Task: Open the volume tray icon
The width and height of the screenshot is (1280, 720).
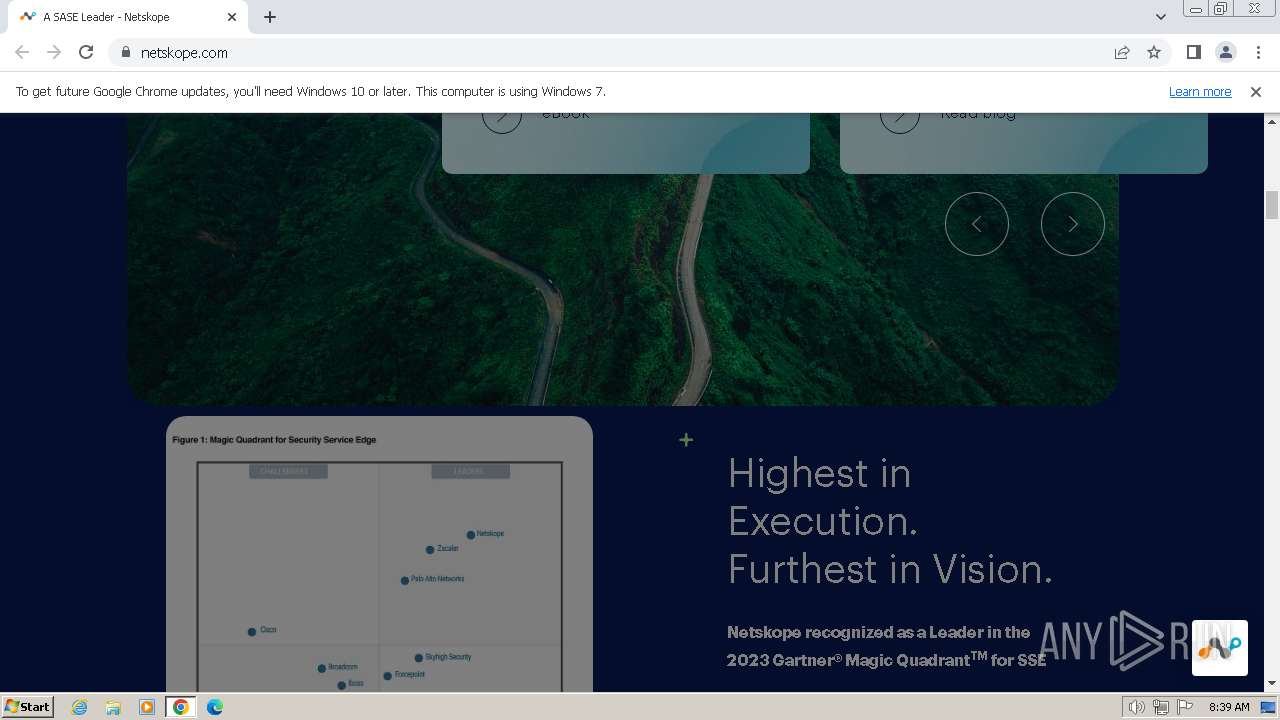Action: pyautogui.click(x=1137, y=707)
